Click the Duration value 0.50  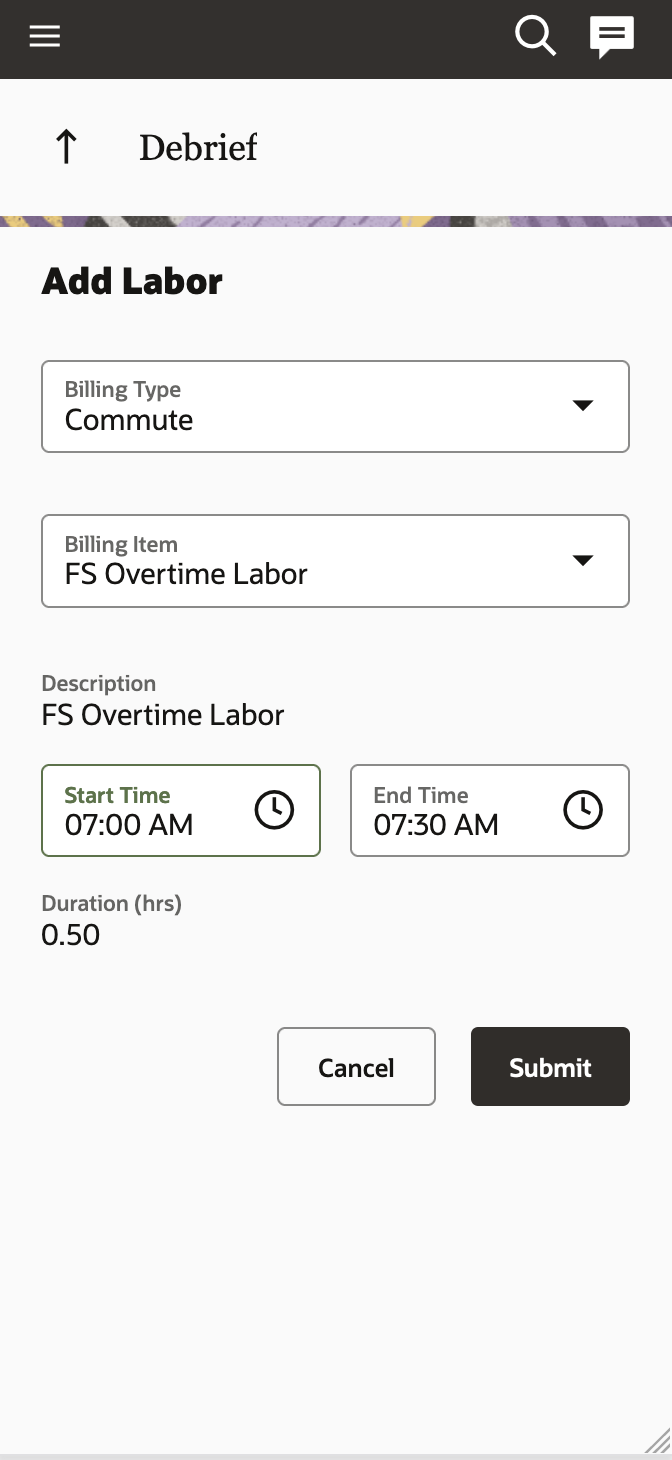click(71, 935)
